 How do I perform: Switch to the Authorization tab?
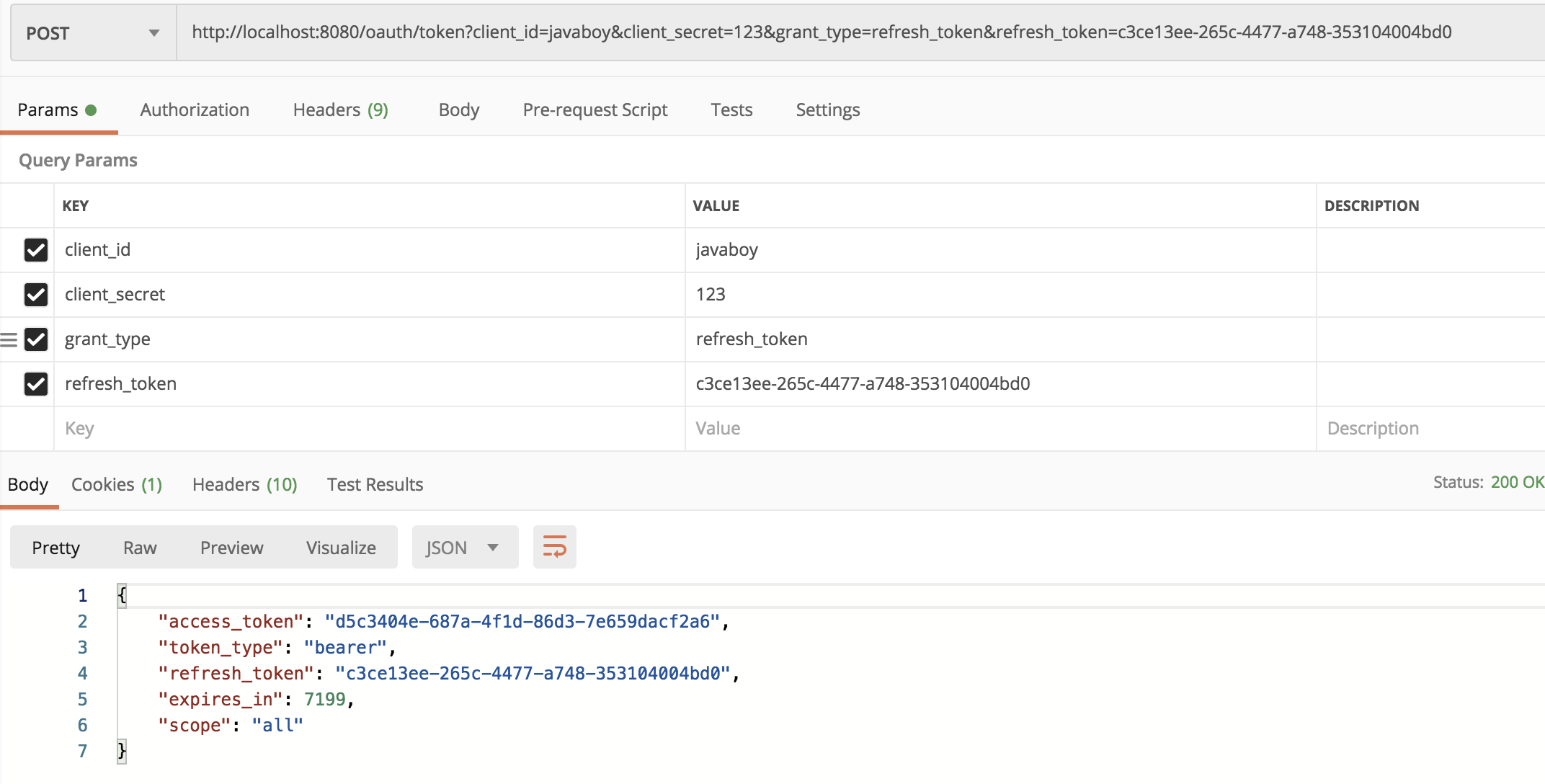tap(195, 110)
